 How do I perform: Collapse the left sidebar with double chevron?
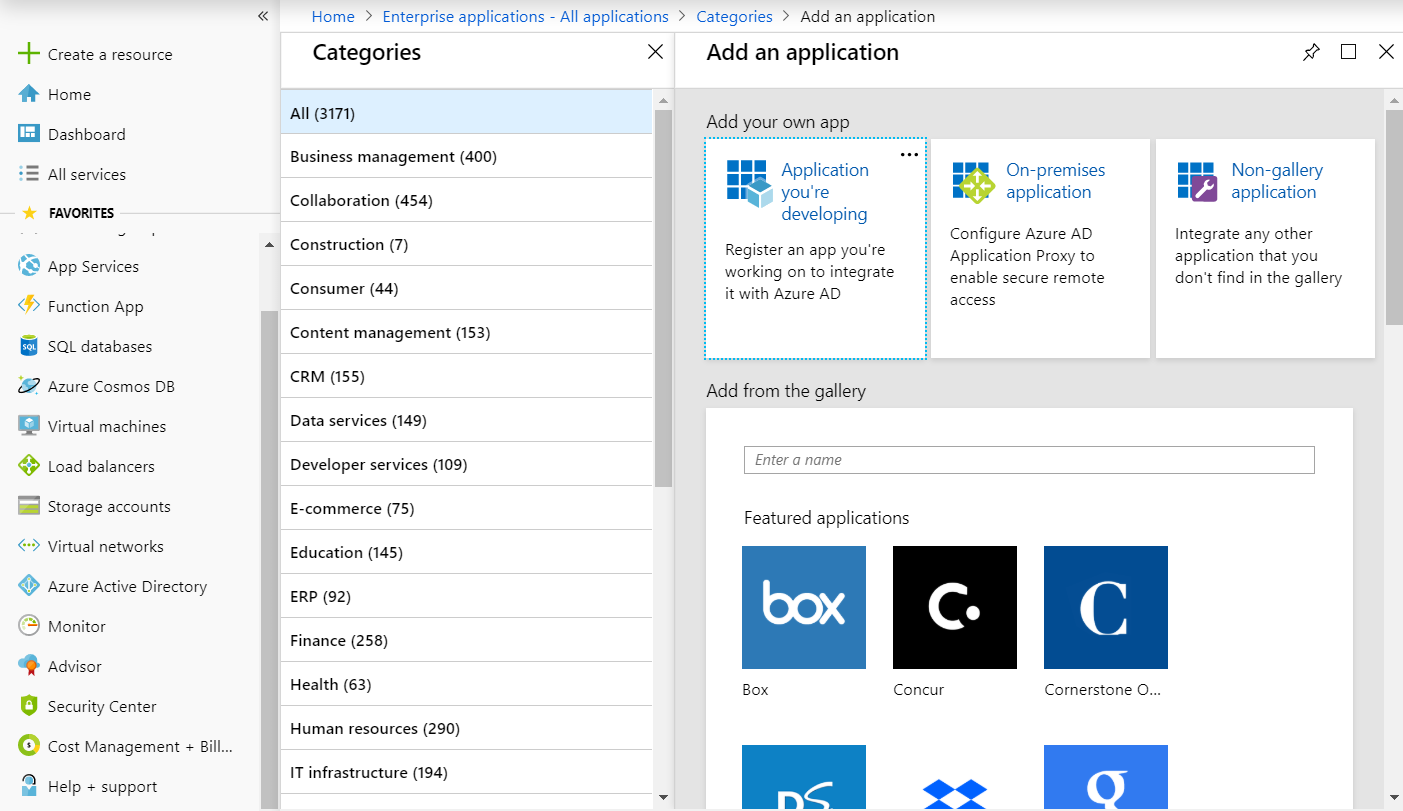point(263,16)
